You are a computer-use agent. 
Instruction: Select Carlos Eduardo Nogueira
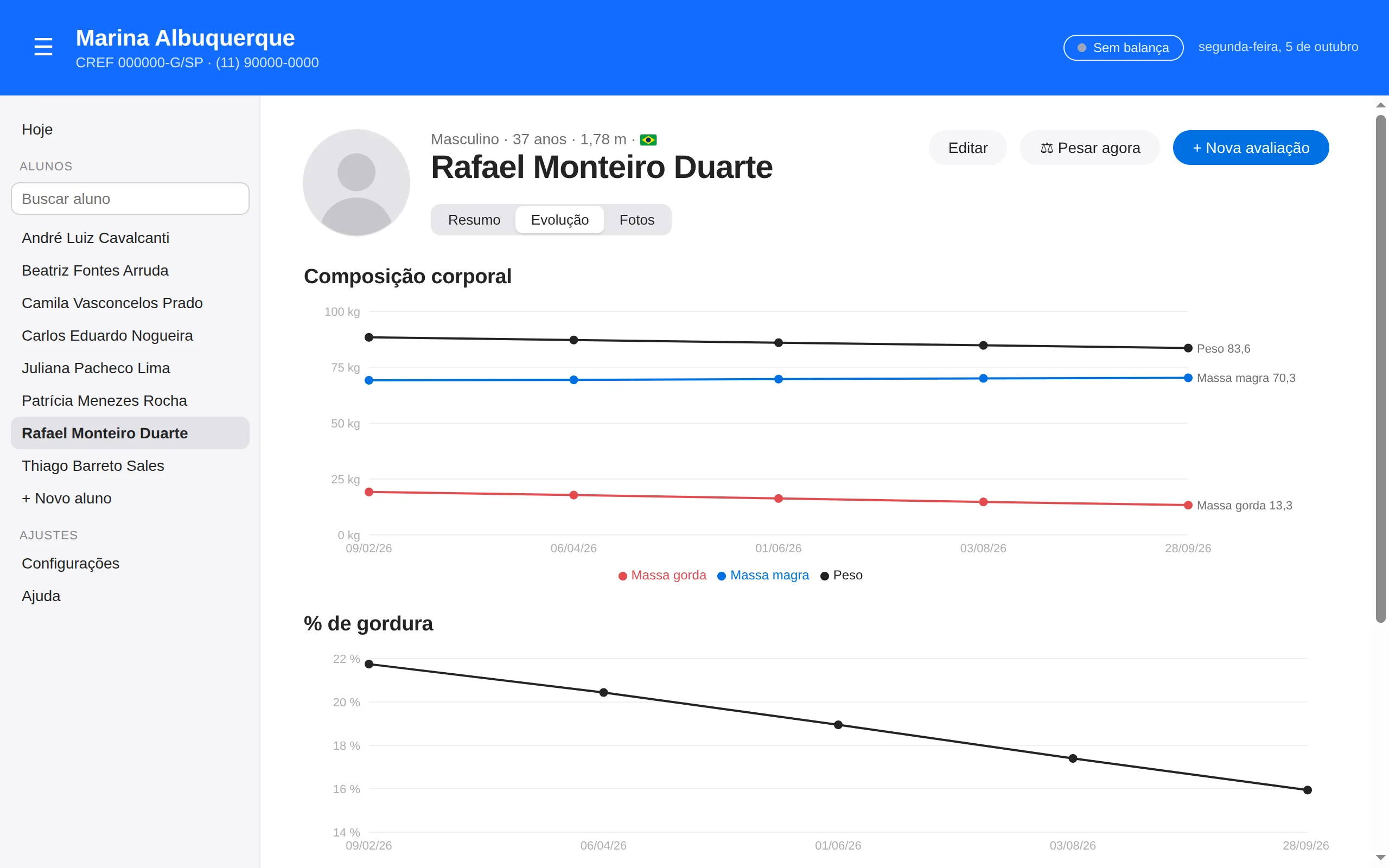click(x=130, y=335)
